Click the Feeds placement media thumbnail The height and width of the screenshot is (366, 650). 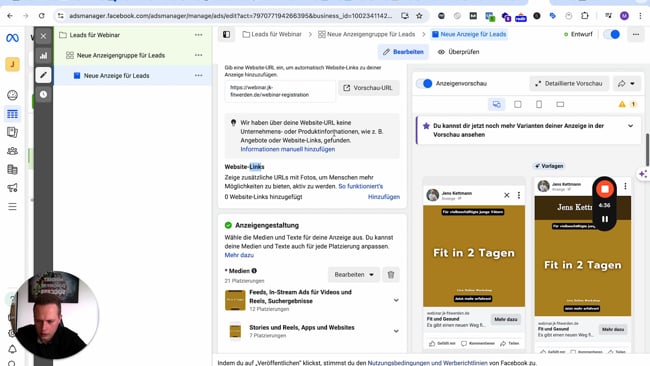point(235,300)
